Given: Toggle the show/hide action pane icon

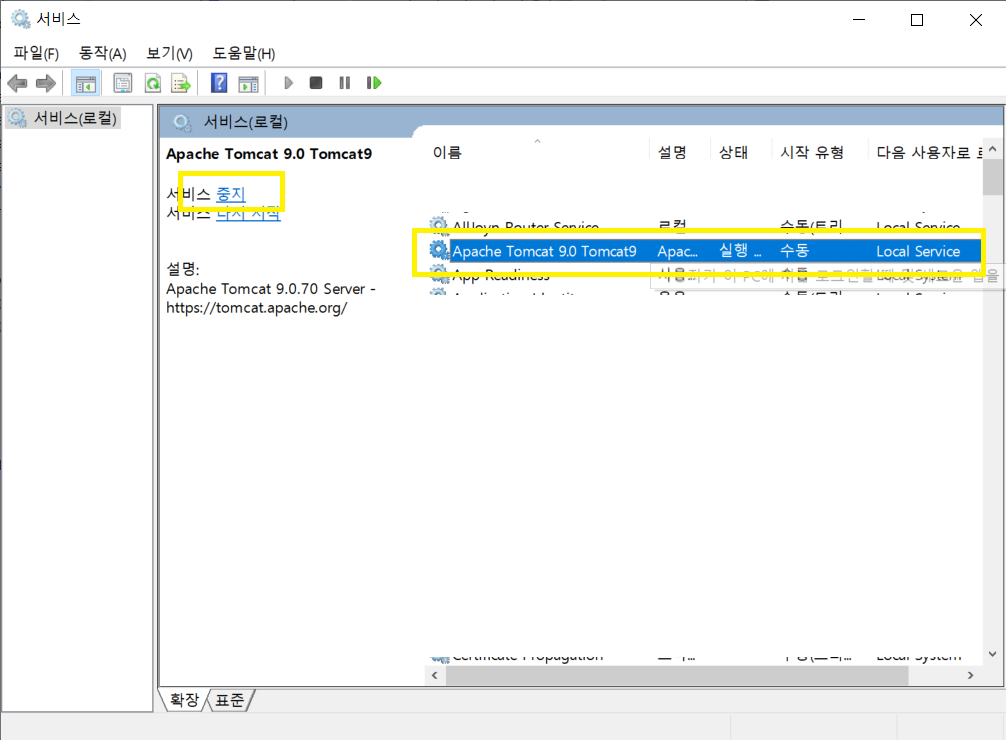Looking at the screenshot, I should (x=248, y=83).
